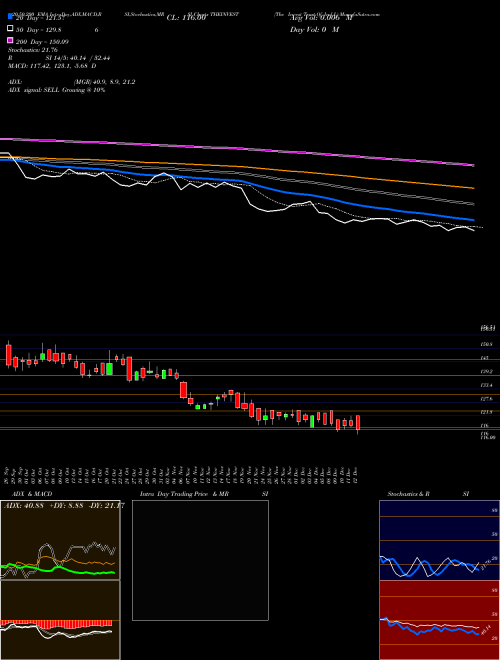The image size is (500, 660).
Task: Click the 'ADX: 40.88 +DY: 8.88 -DY: 21.17' header
Action: click(x=64, y=505)
